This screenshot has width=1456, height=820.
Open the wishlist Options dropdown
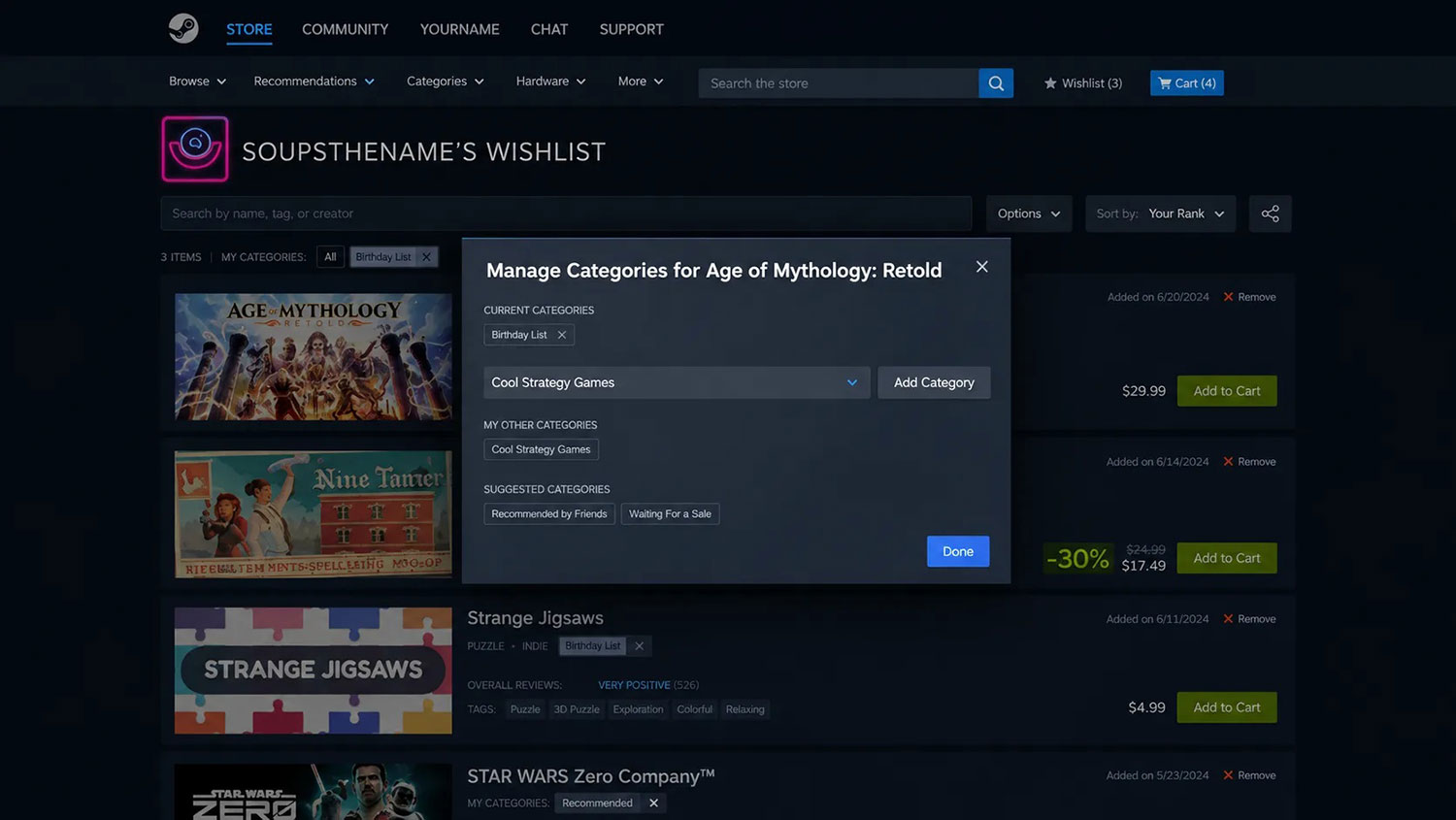point(1029,213)
